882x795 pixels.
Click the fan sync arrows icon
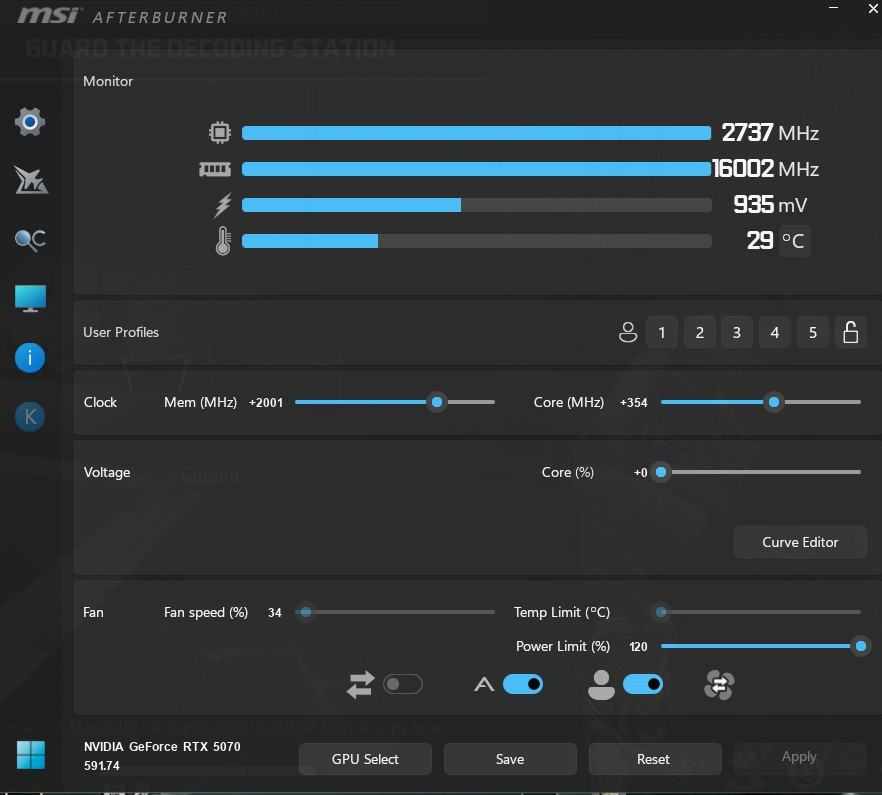[361, 685]
